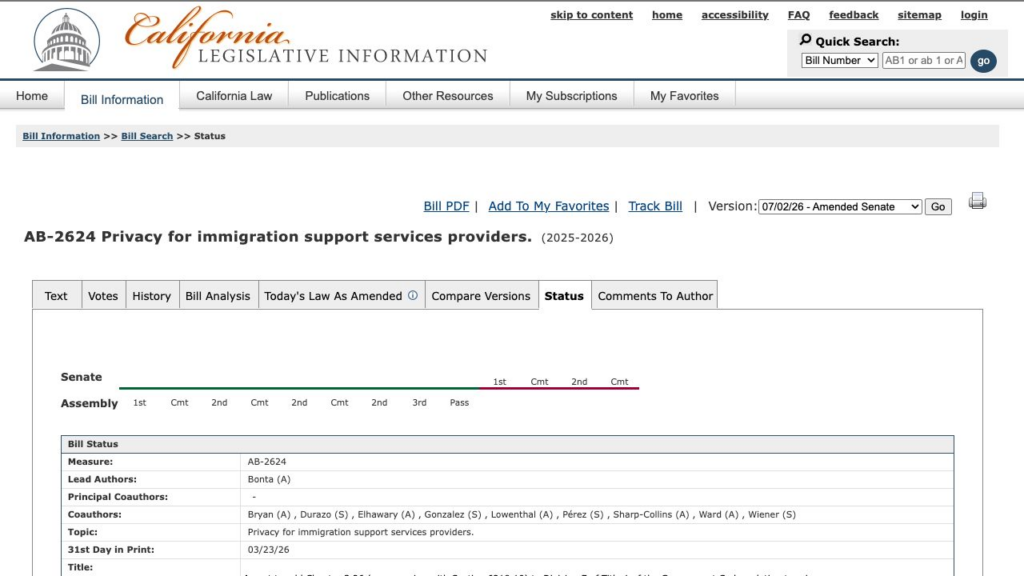Click the Bill Search breadcrumb link

(147, 136)
